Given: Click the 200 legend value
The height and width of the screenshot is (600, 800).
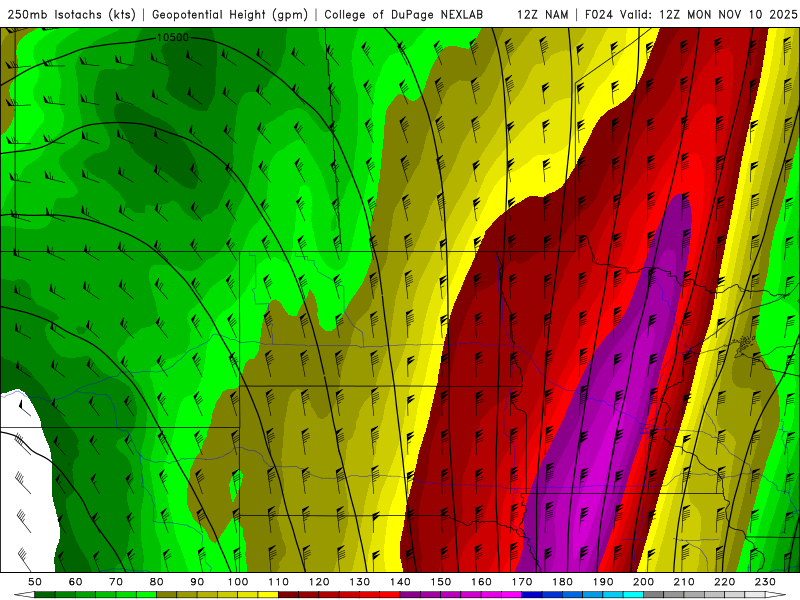Looking at the screenshot, I should pyautogui.click(x=643, y=582).
